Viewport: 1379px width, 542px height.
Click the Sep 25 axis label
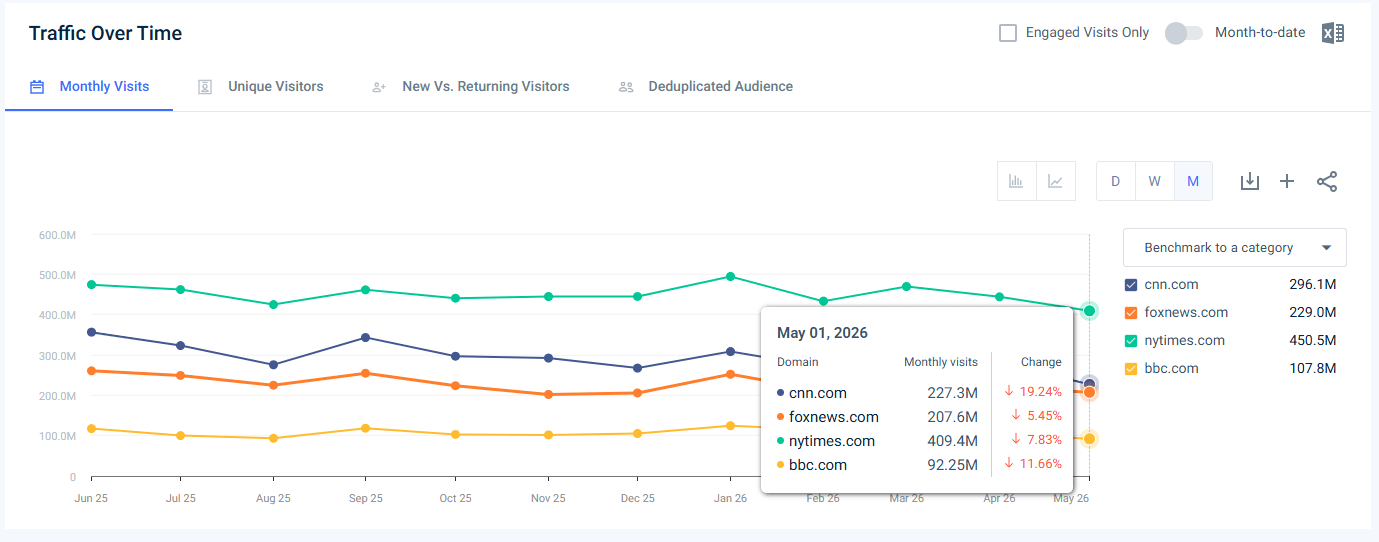(x=365, y=498)
